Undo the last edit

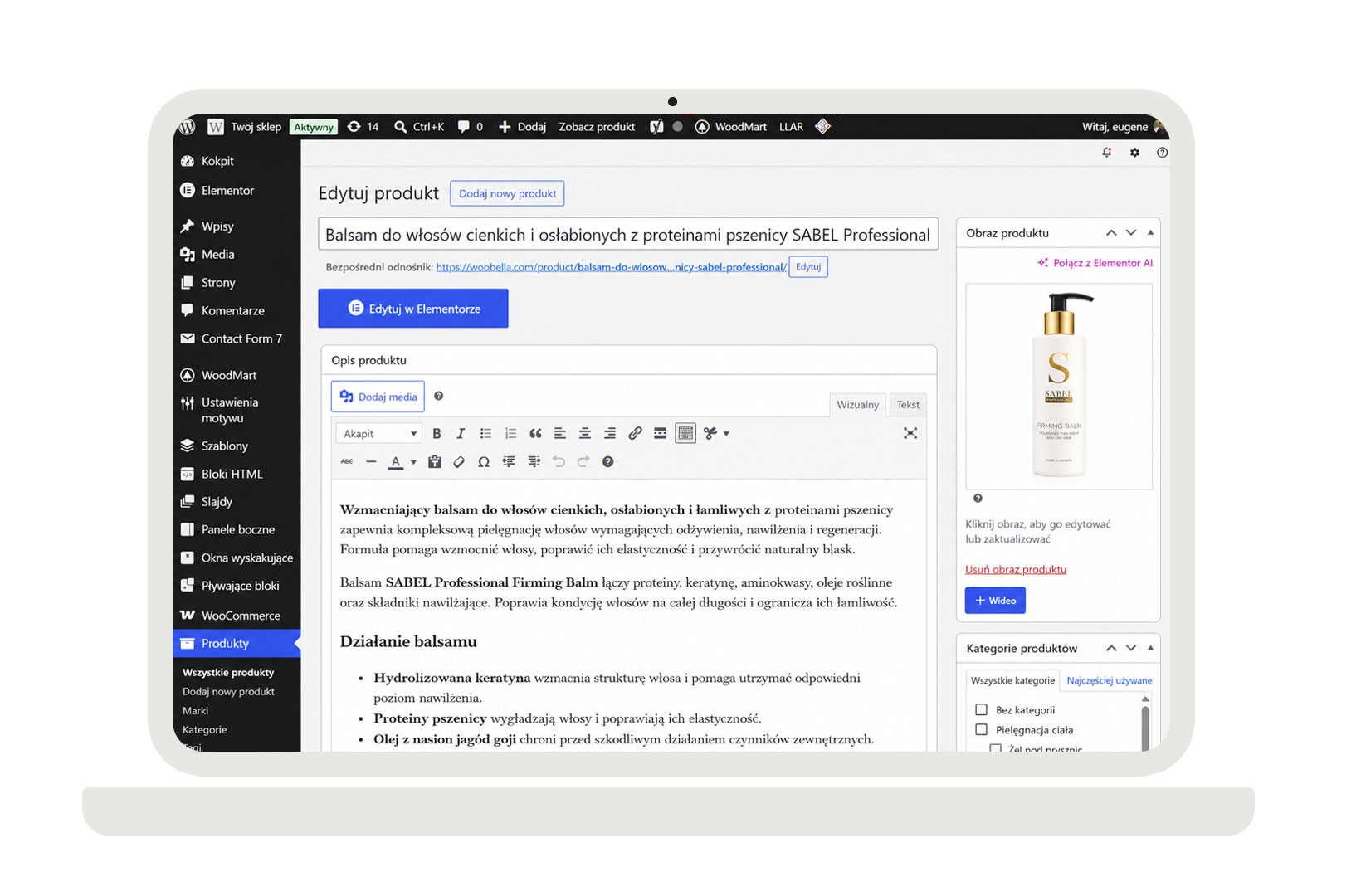(x=559, y=461)
